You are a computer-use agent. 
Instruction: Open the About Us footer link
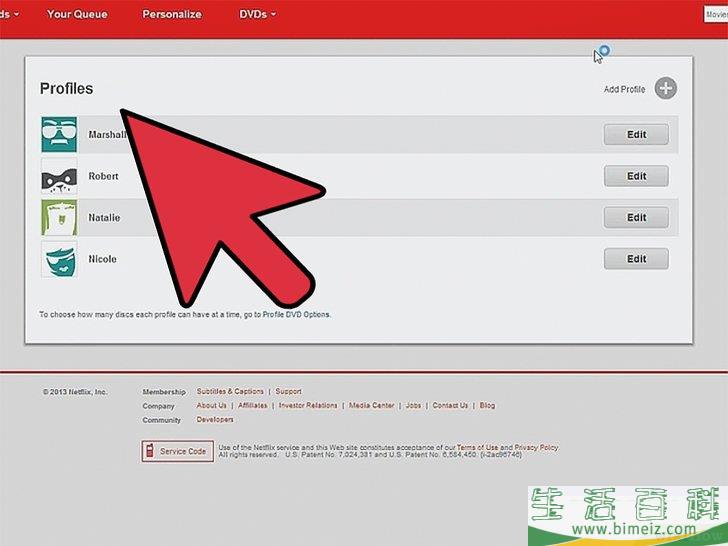(211, 405)
